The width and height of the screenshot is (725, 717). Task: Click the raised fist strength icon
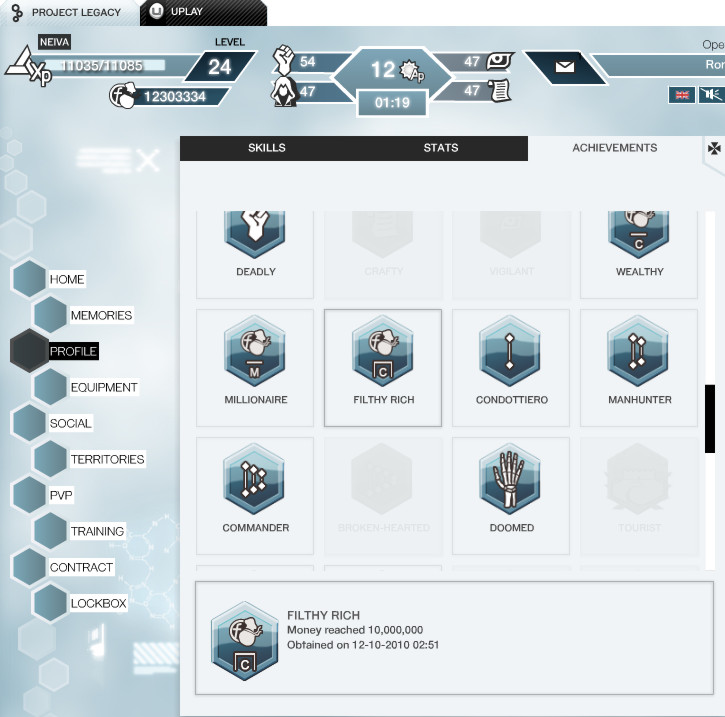pos(283,60)
